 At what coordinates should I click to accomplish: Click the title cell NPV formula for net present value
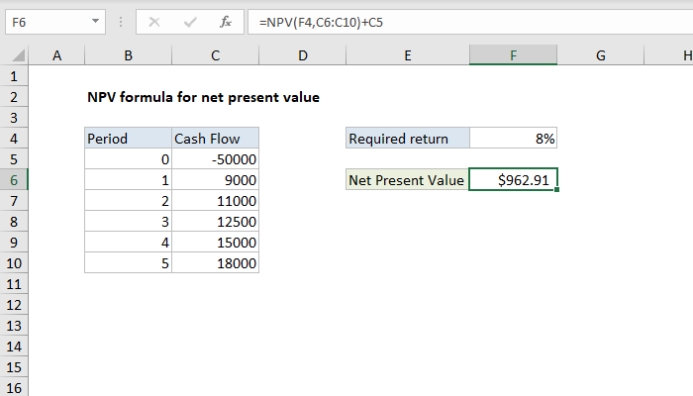[x=203, y=97]
